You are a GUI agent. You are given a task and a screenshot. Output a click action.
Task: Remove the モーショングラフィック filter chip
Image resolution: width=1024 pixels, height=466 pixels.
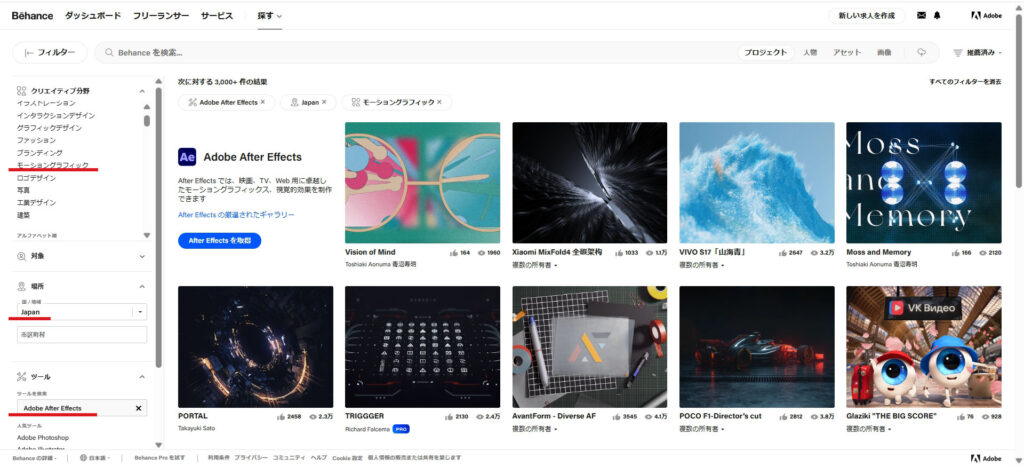(444, 102)
